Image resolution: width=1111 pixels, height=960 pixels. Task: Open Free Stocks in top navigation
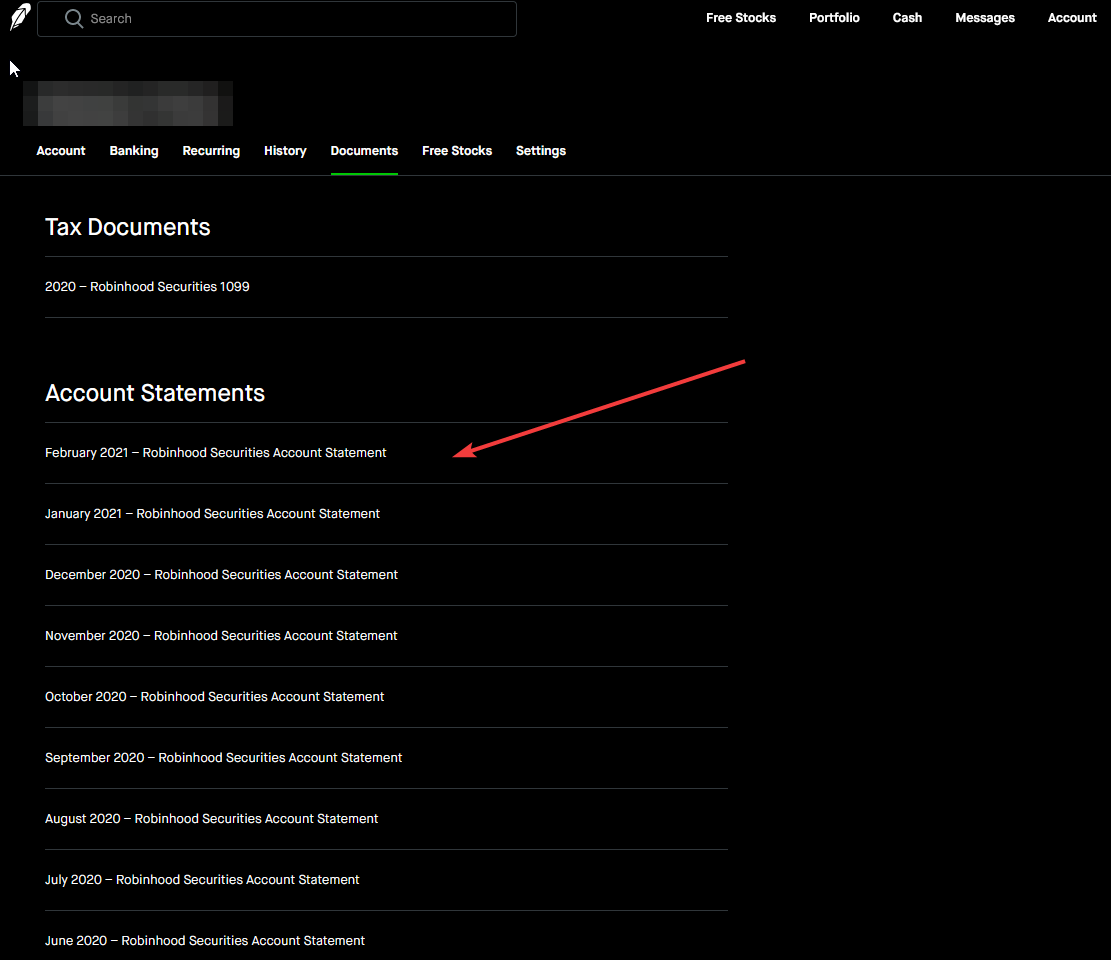(740, 18)
